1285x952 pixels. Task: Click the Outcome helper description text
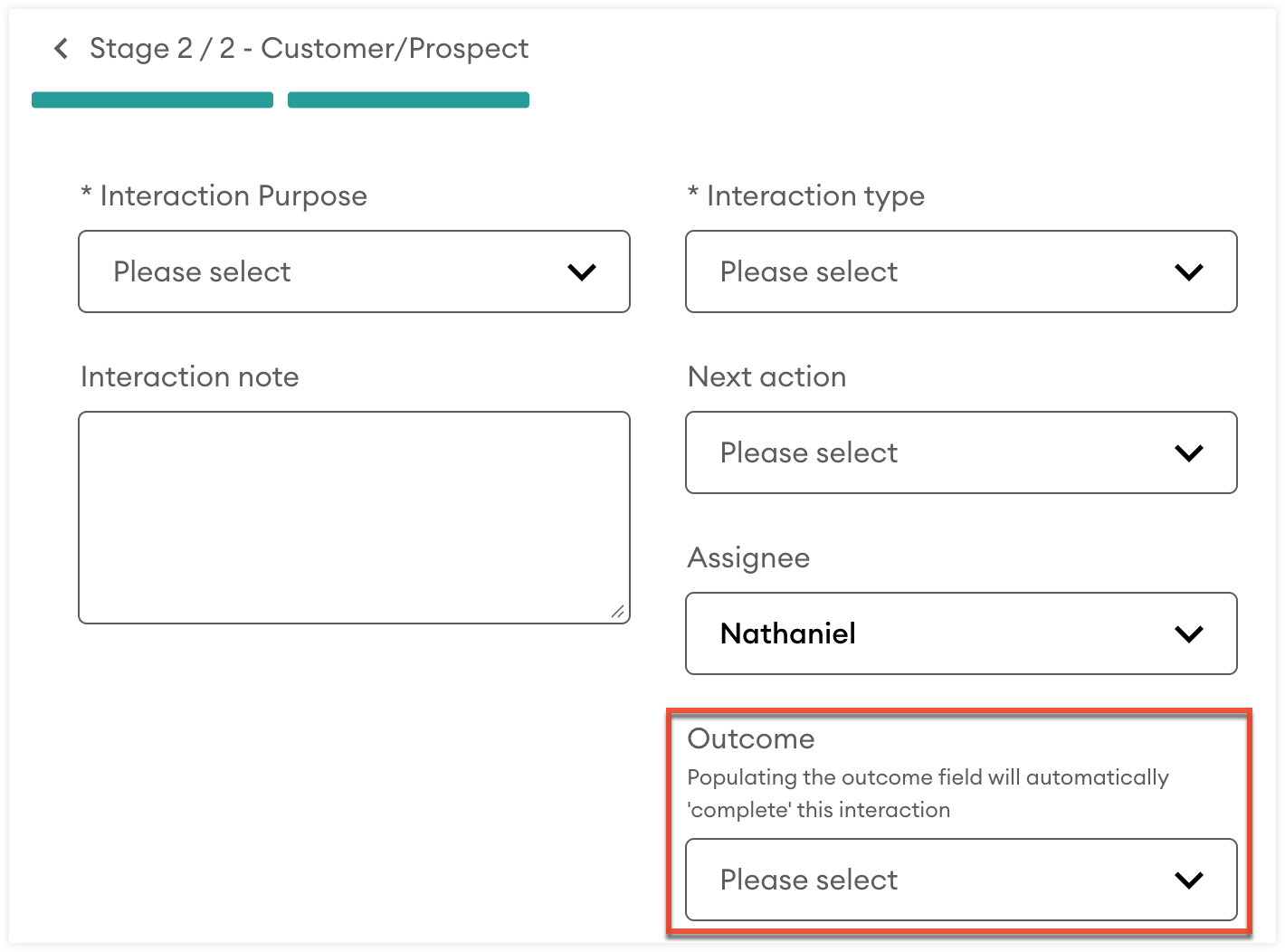(927, 794)
